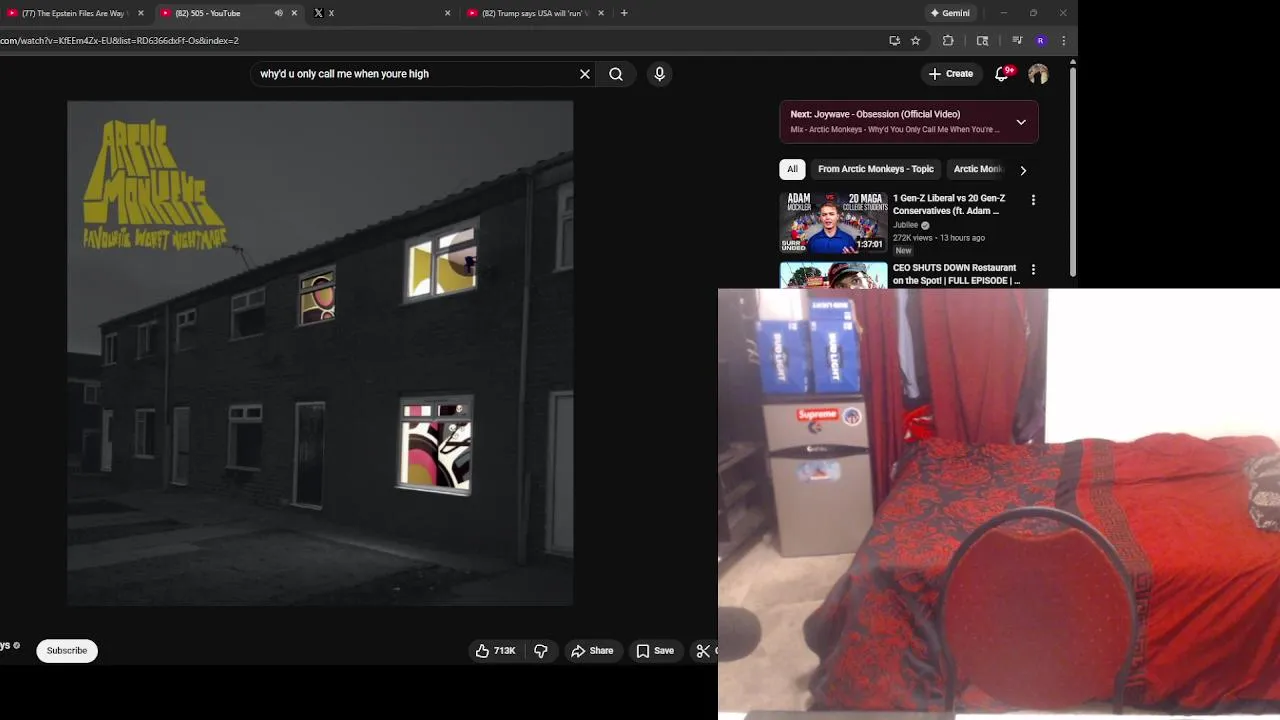Close the 505 - YouTube tab
Screen dimensions: 1280x720
click(294, 13)
